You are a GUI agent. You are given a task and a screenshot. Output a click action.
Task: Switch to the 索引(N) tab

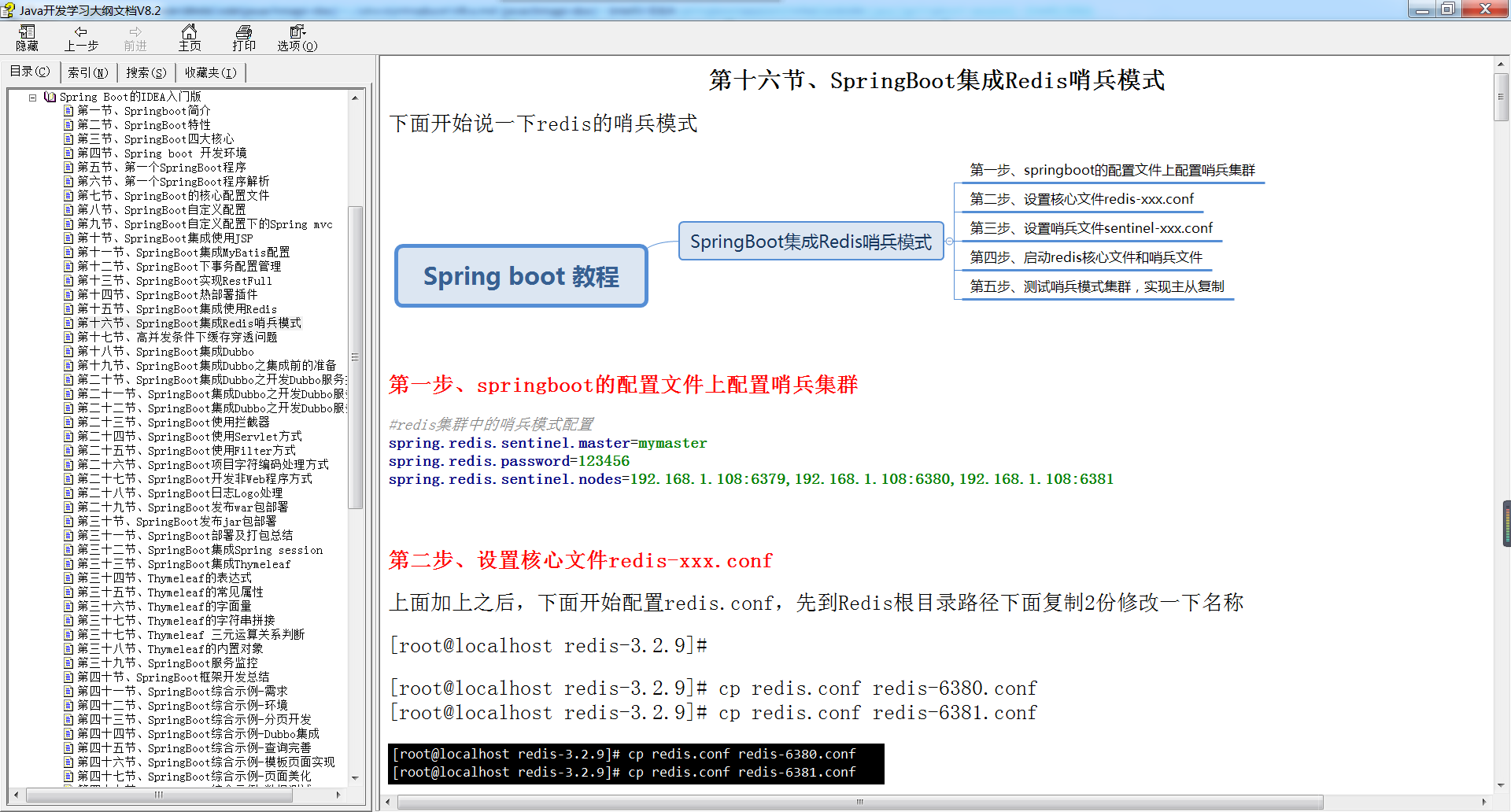[87, 72]
